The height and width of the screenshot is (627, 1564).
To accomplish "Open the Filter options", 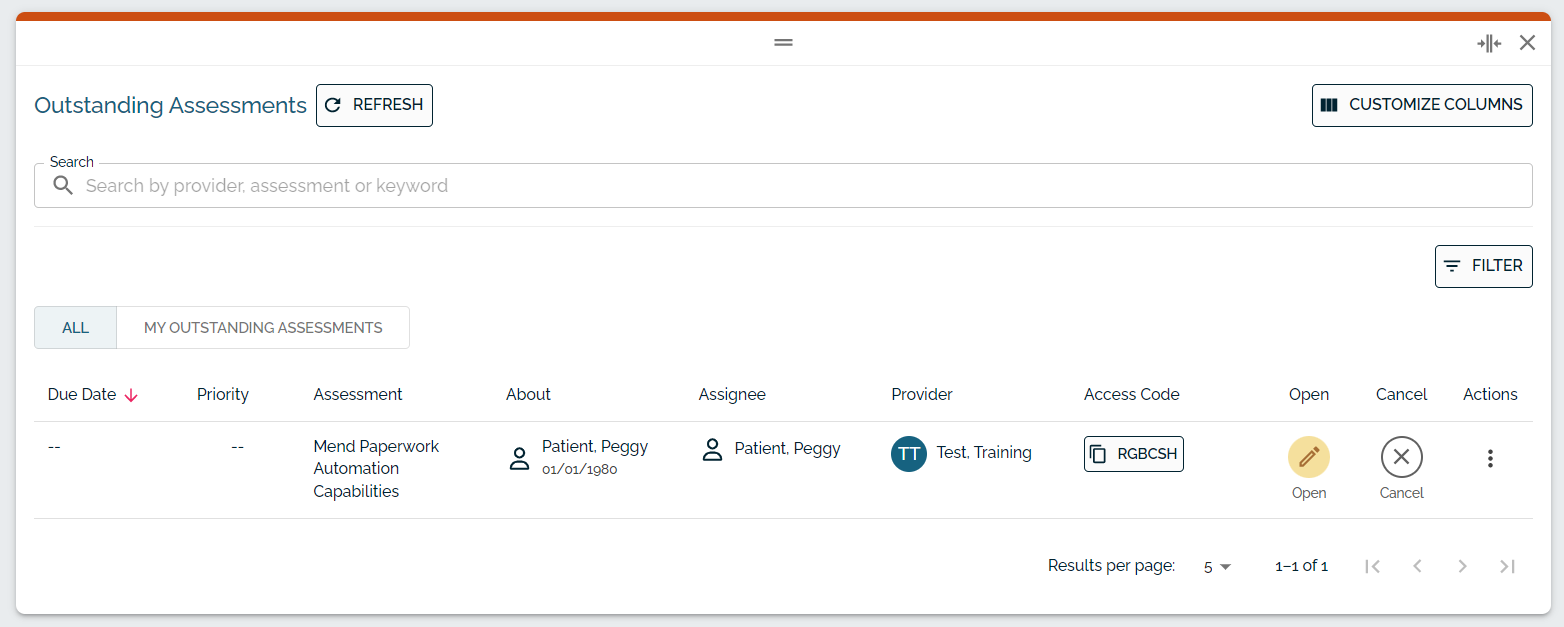I will [x=1483, y=266].
